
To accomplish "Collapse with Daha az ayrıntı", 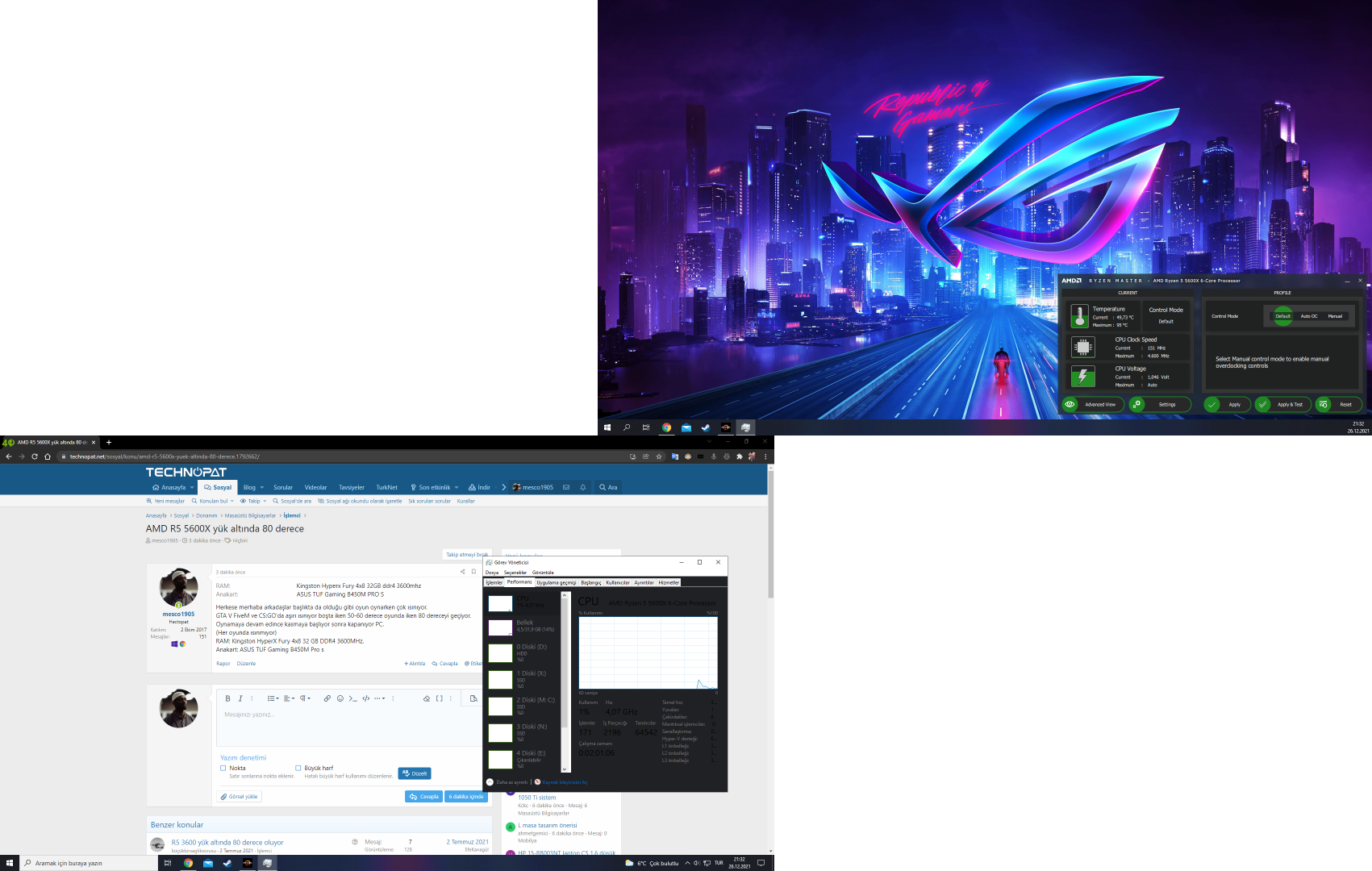I will pos(507,782).
